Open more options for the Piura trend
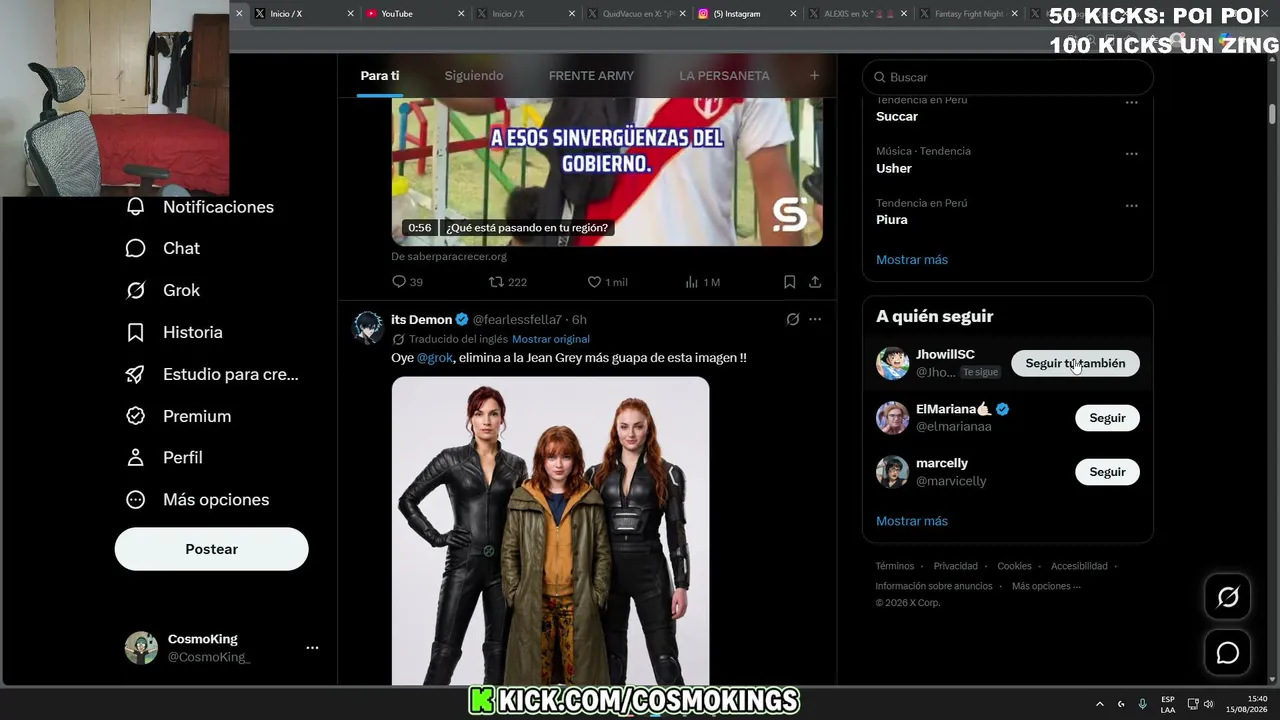Screen dimensions: 1280x720 click(x=1131, y=206)
